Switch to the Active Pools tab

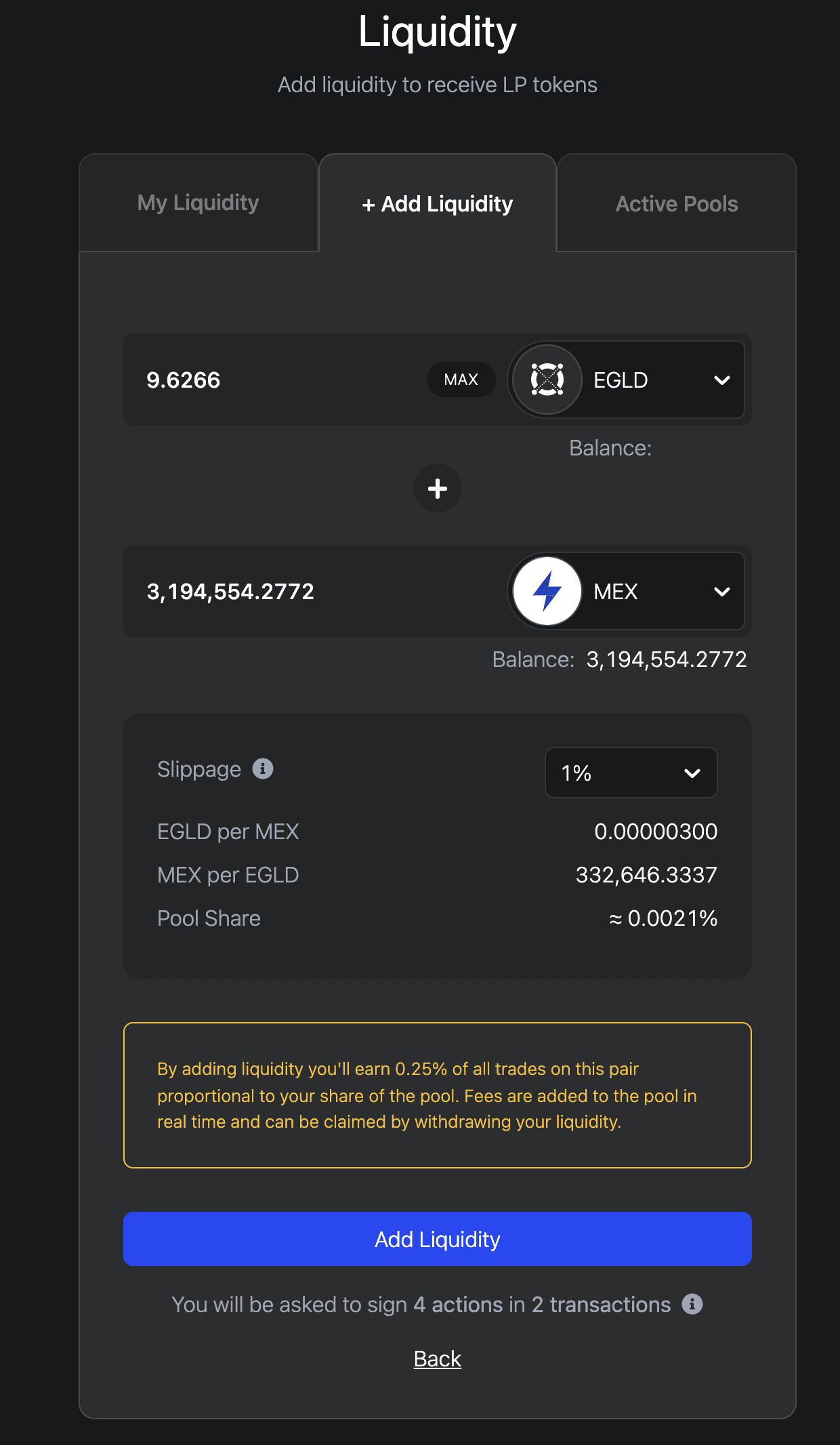coord(677,203)
